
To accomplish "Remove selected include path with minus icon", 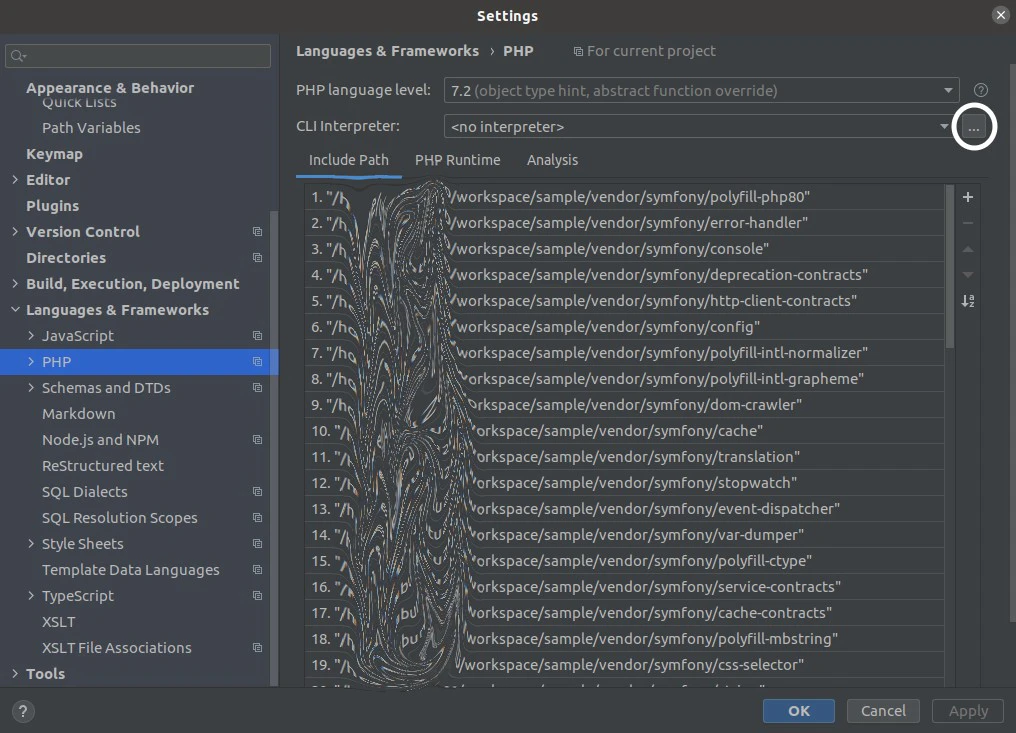I will 967,223.
